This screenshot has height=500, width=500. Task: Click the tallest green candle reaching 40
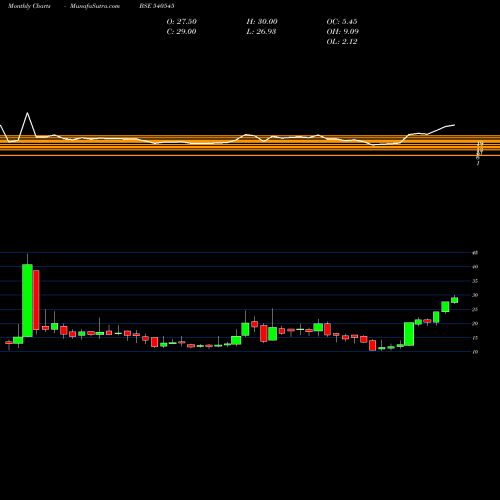[27, 300]
